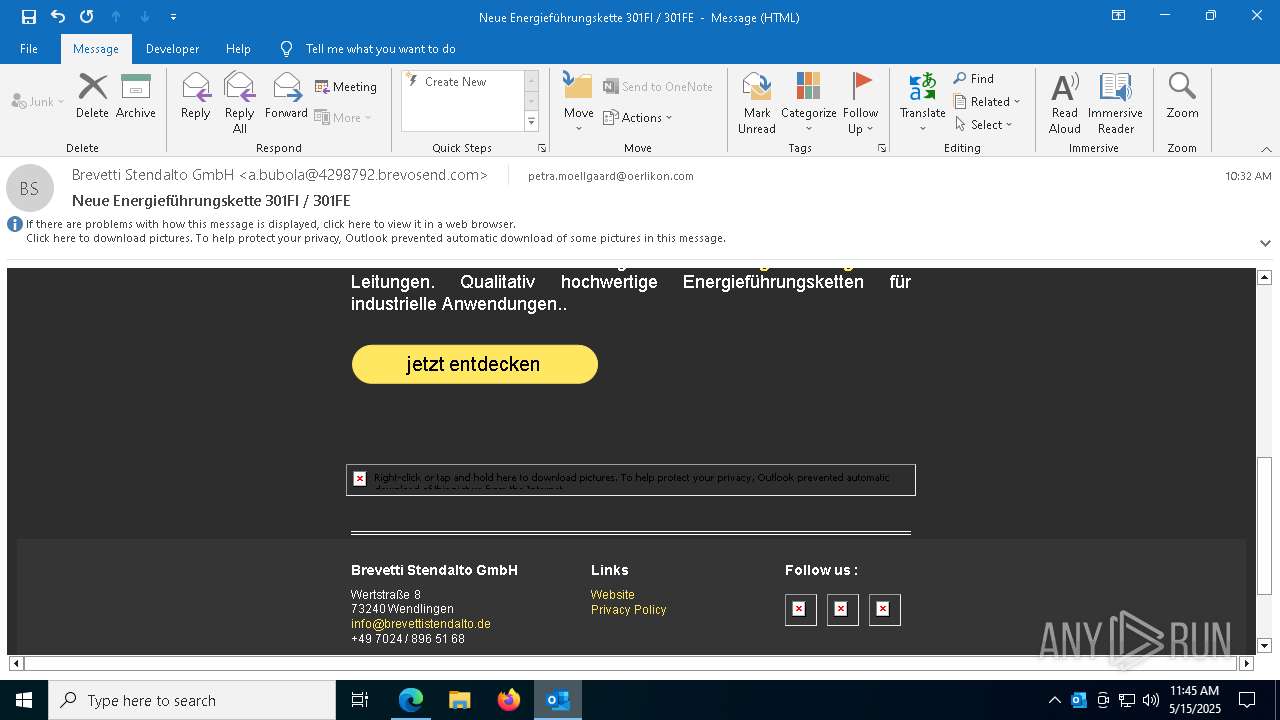Viewport: 1280px width, 720px height.
Task: Click the Type here to search box
Action: point(192,700)
